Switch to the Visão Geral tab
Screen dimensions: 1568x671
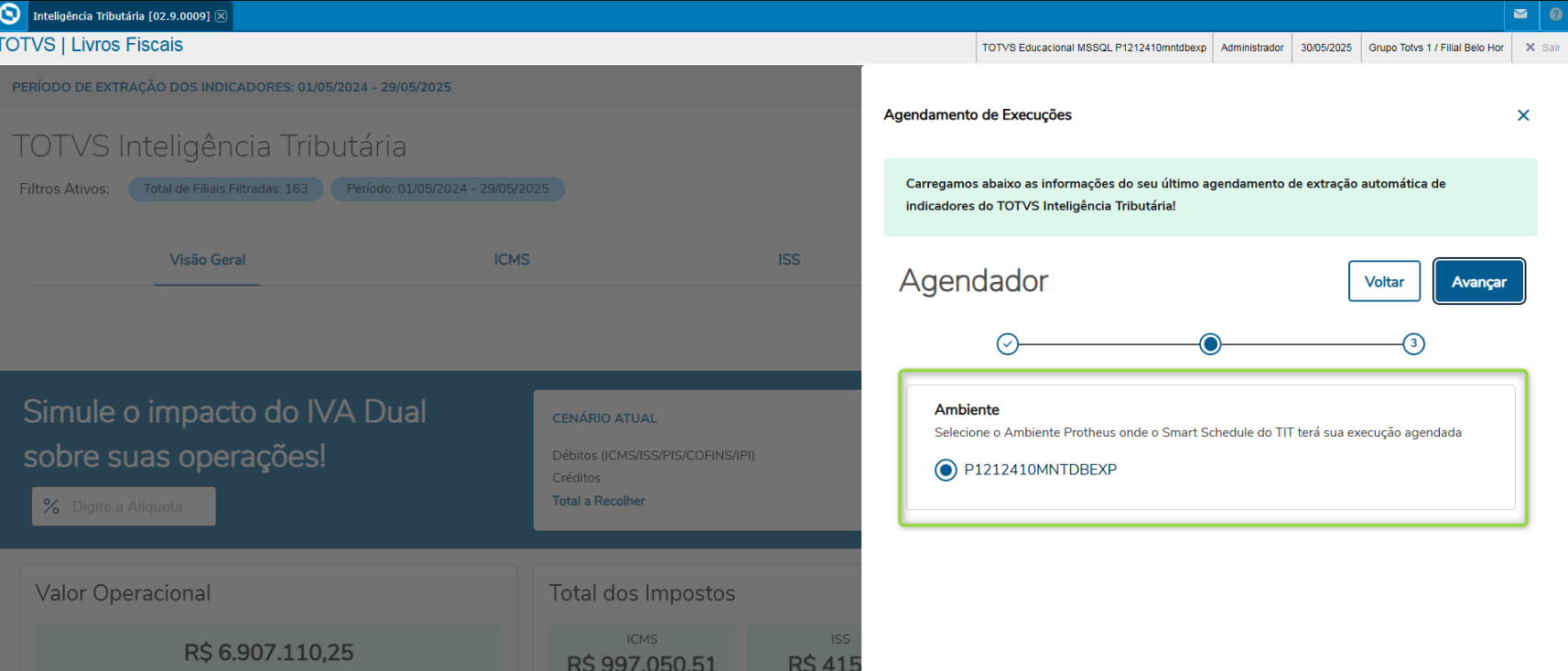(208, 260)
